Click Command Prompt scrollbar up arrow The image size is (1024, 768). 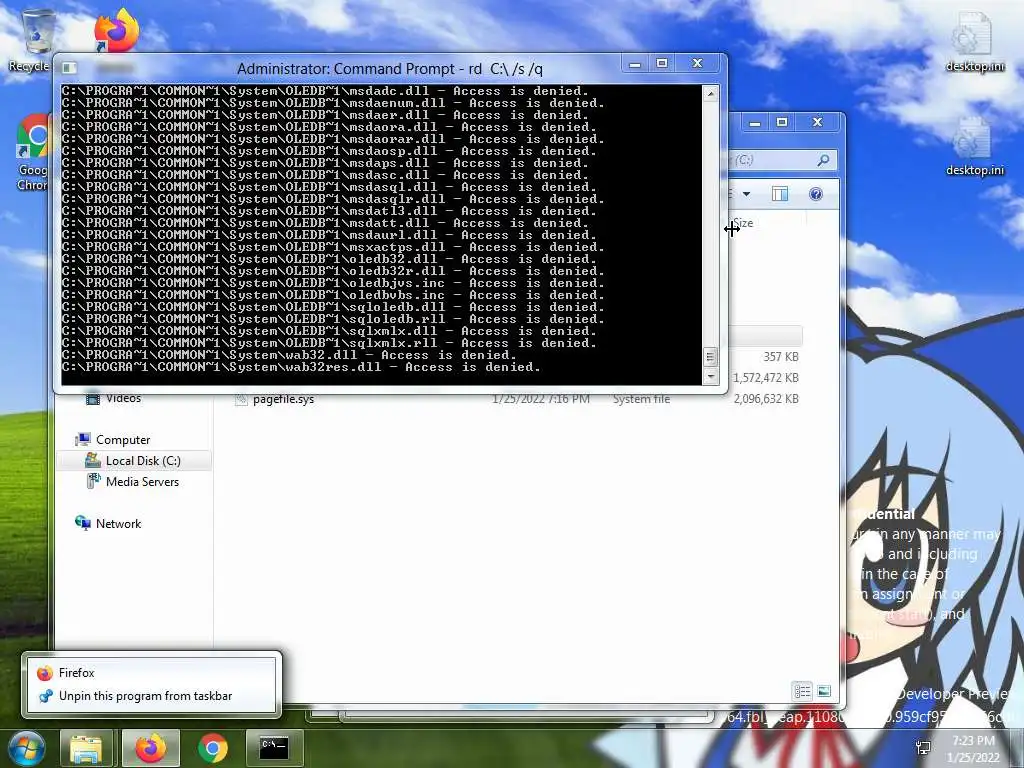[711, 94]
